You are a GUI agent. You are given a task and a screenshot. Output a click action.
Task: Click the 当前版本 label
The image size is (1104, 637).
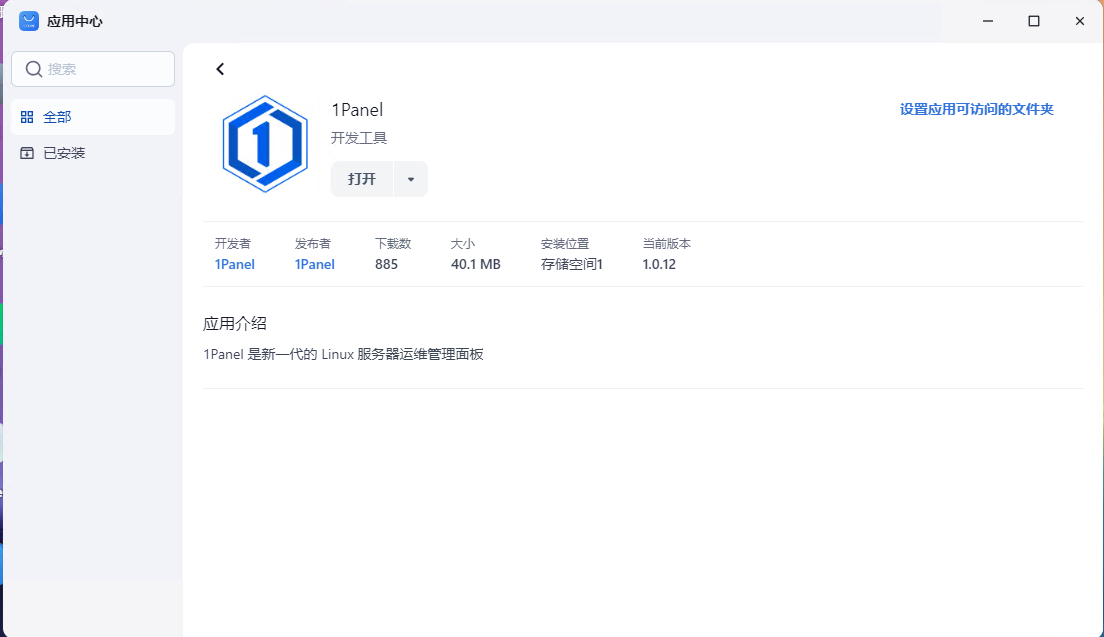pyautogui.click(x=667, y=244)
